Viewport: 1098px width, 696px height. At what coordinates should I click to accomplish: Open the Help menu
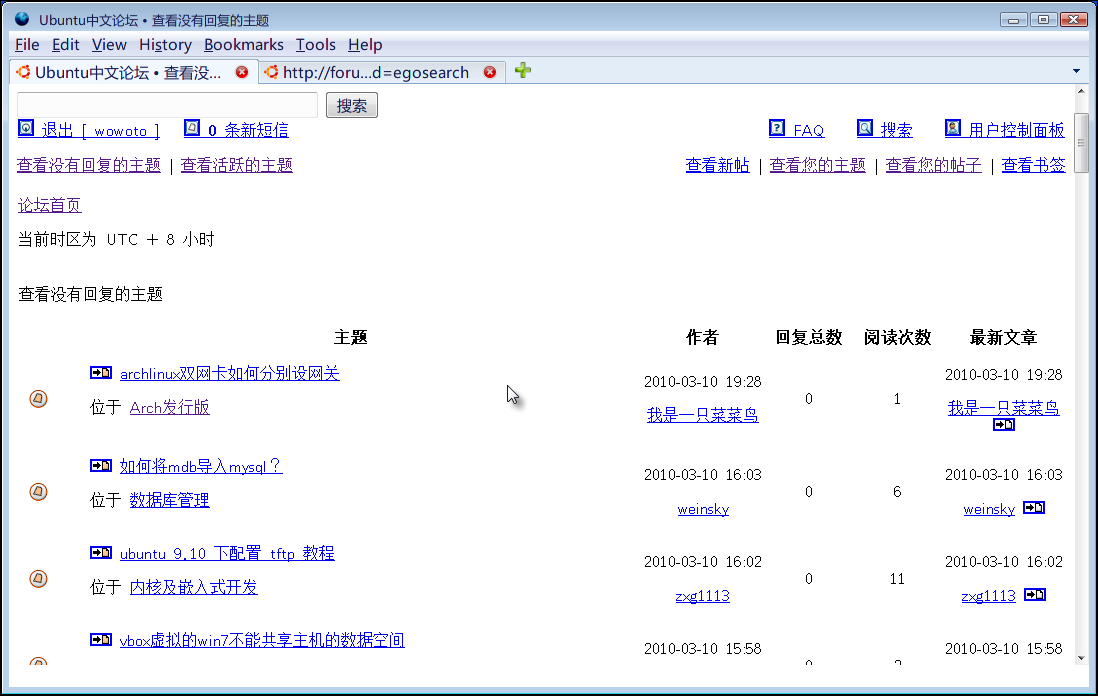365,45
